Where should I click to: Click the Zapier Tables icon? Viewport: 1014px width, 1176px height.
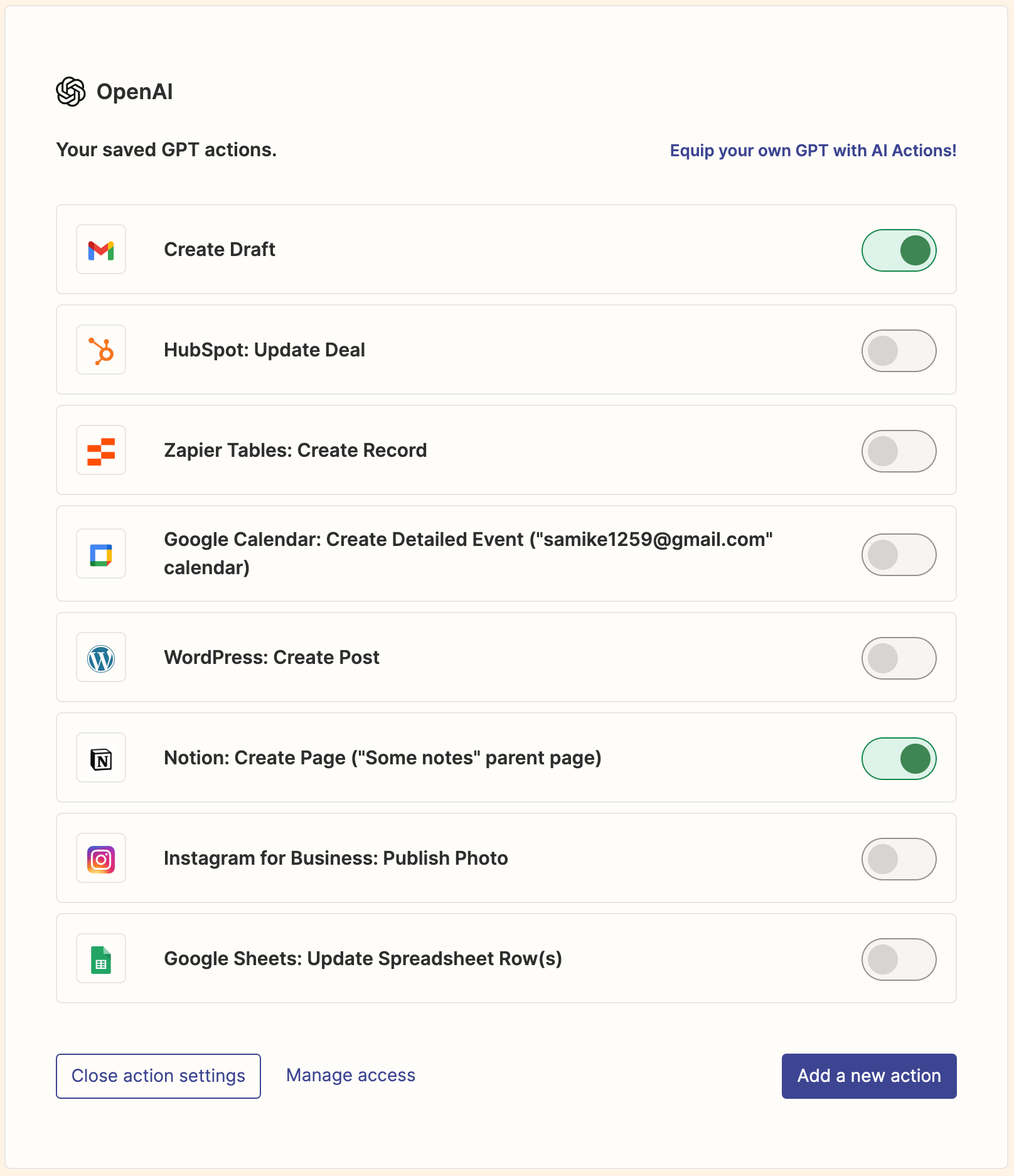coord(101,451)
